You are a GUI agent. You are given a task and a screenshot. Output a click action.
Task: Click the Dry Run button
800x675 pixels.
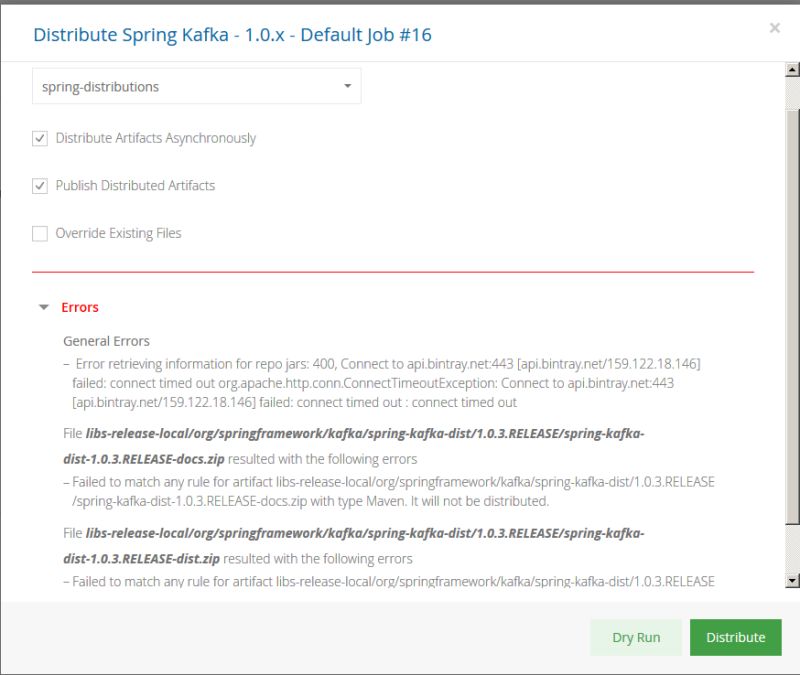pos(636,637)
